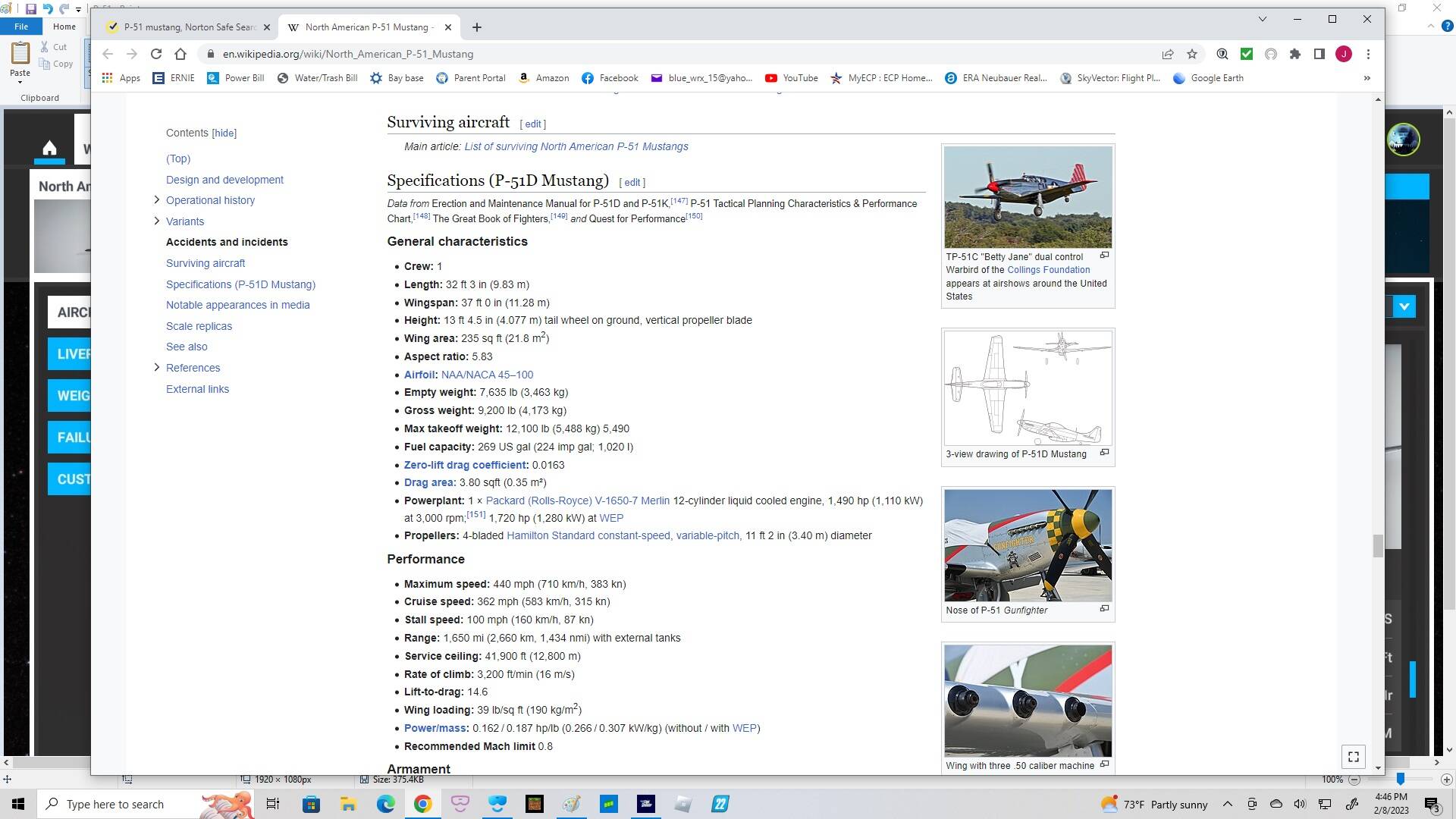The width and height of the screenshot is (1456, 819).
Task: Open the Chrome three-dot menu
Action: point(1368,54)
